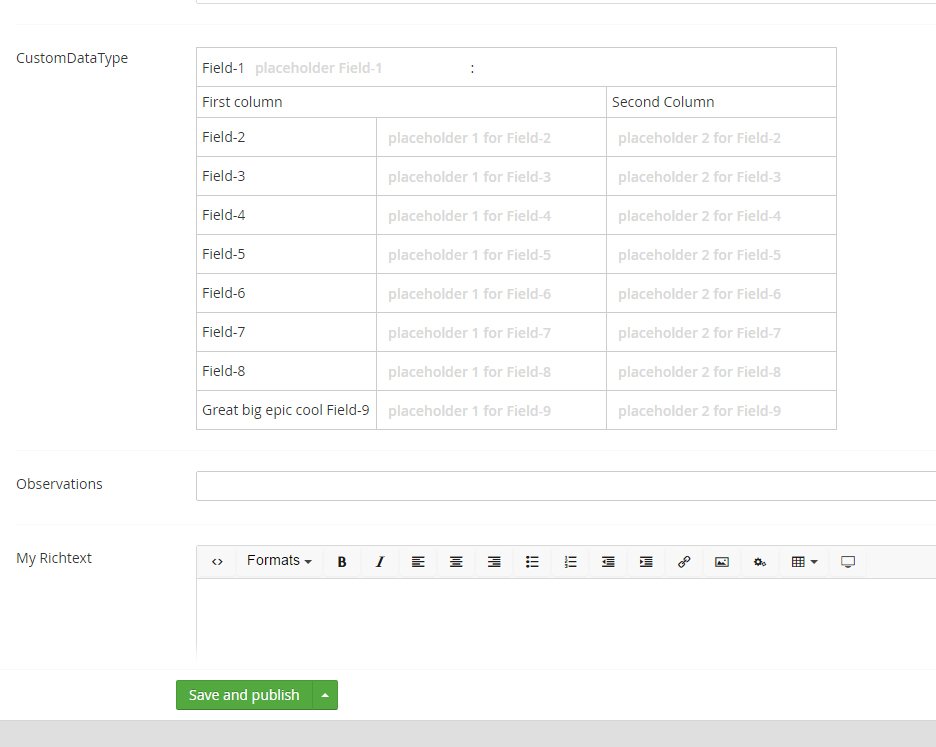Click the 'Great big epic cool Field-9' label

point(286,410)
